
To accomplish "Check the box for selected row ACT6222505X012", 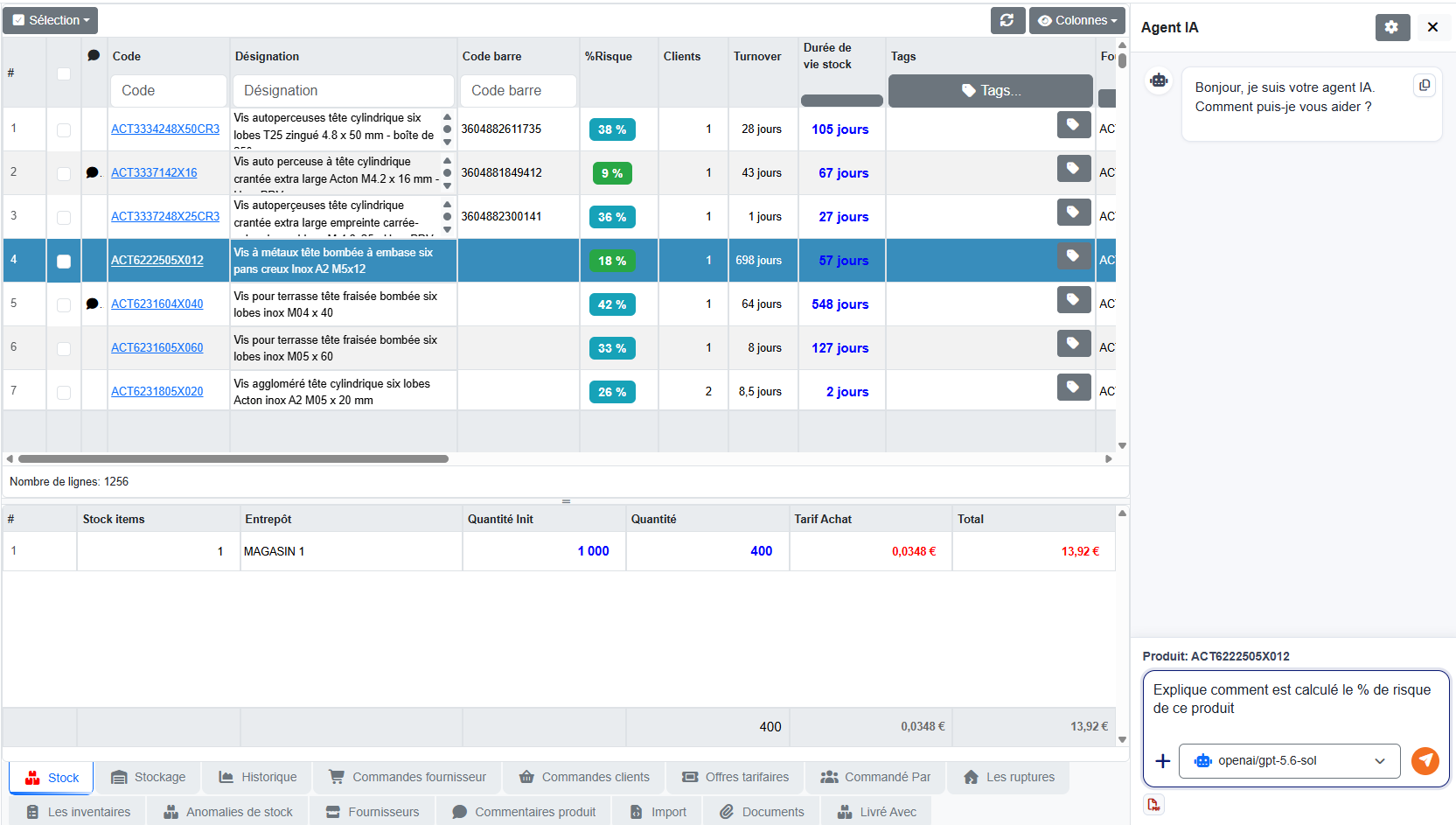I will 64,261.
